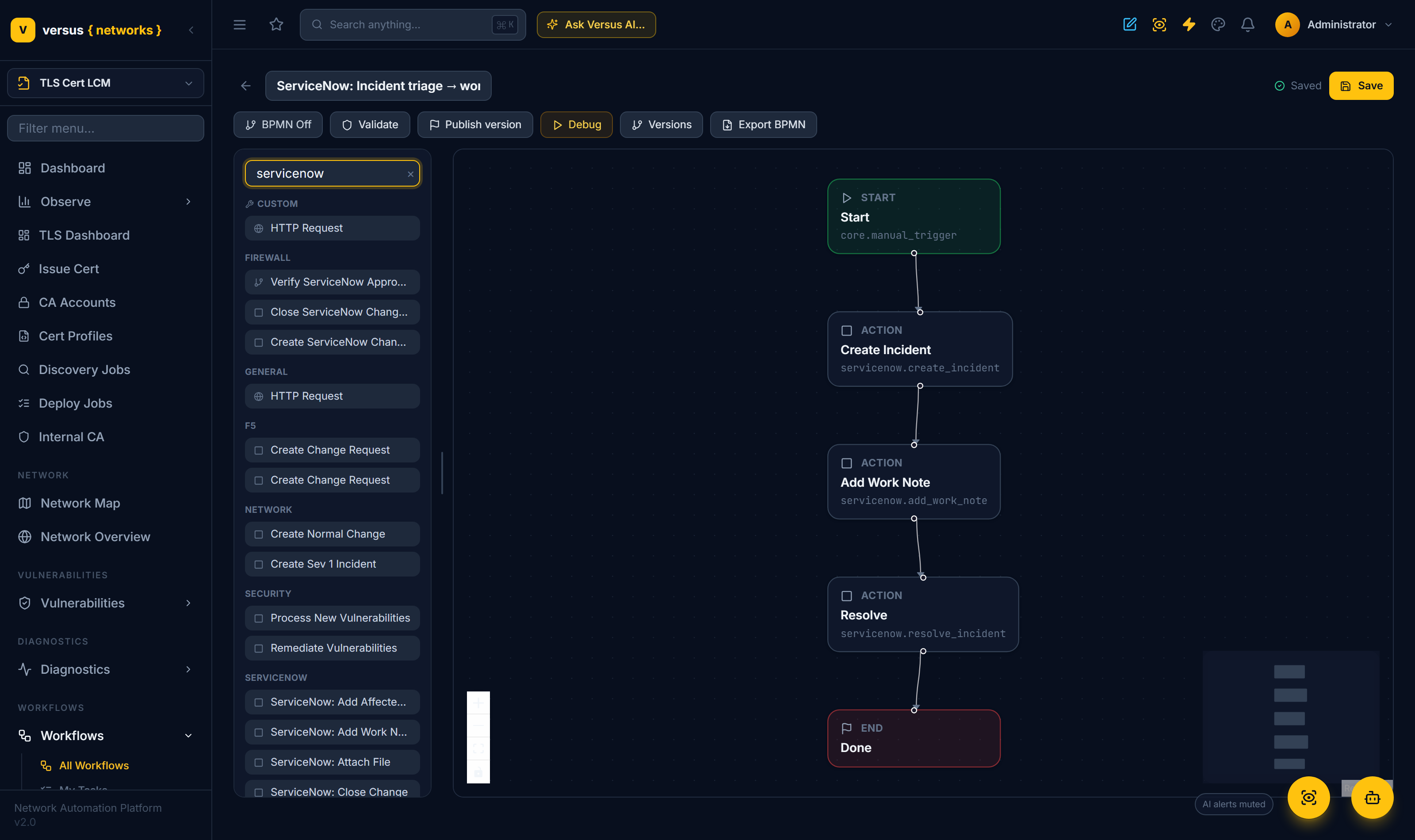This screenshot has width=1415, height=840.
Task: Select the Done end node
Action: point(914,738)
